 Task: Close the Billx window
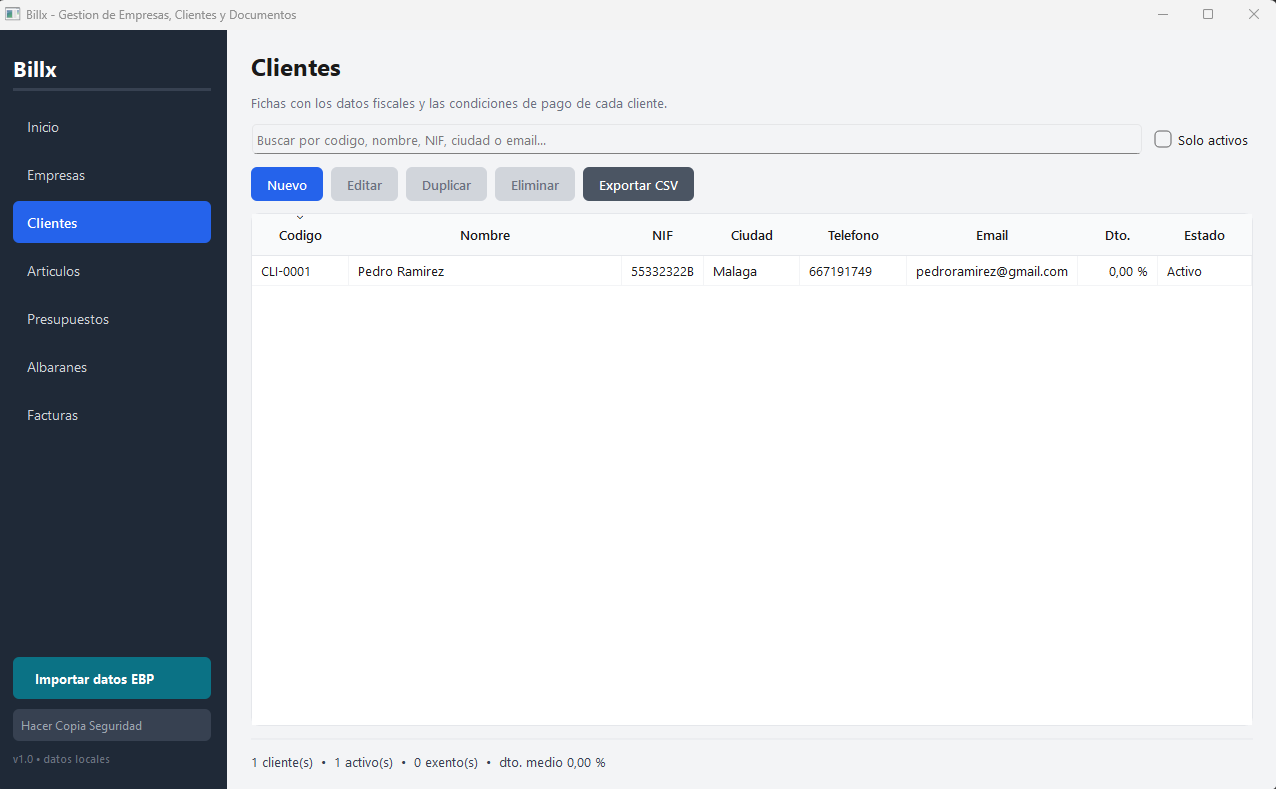pyautogui.click(x=1253, y=14)
